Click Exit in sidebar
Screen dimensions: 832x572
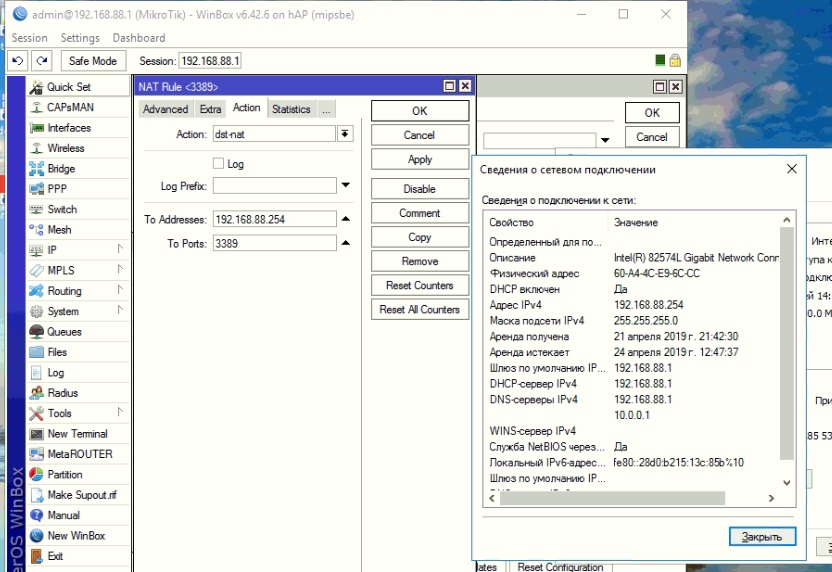point(79,556)
